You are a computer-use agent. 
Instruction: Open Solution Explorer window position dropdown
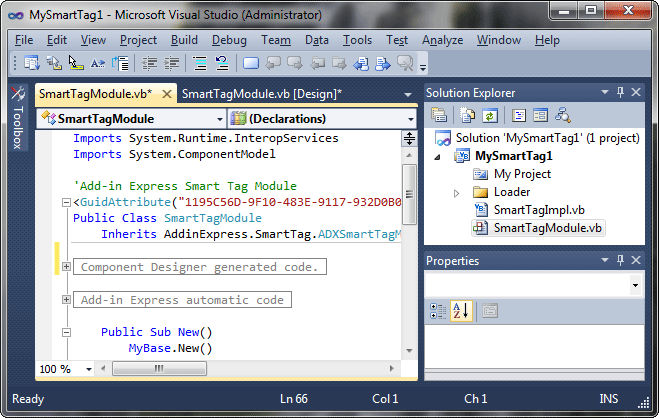pyautogui.click(x=605, y=92)
